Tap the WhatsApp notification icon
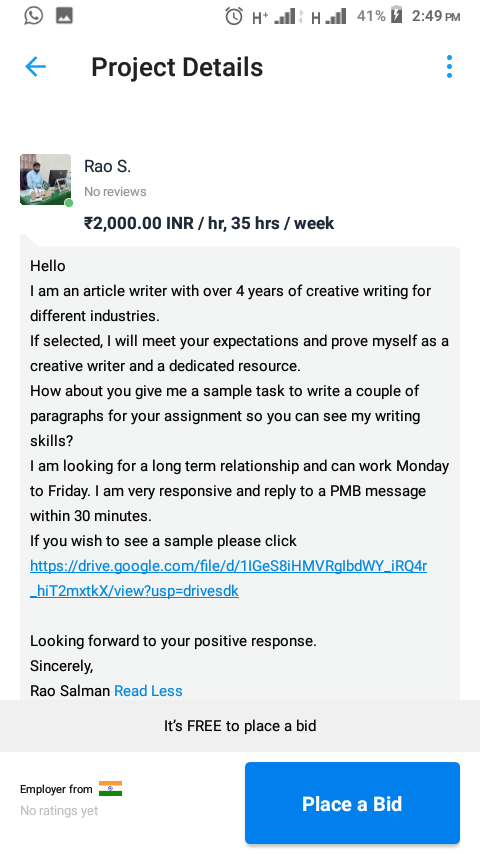480x854 pixels. click(33, 15)
